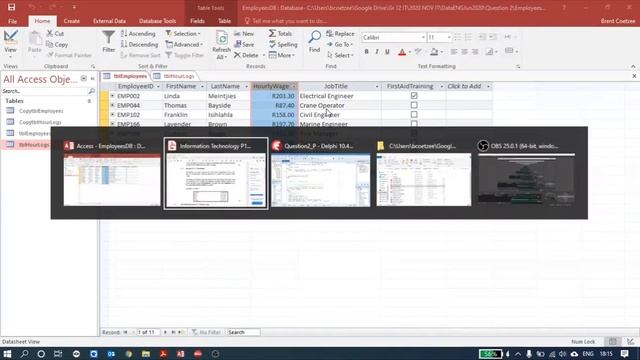Open Advanced filter dropdown

184,44
